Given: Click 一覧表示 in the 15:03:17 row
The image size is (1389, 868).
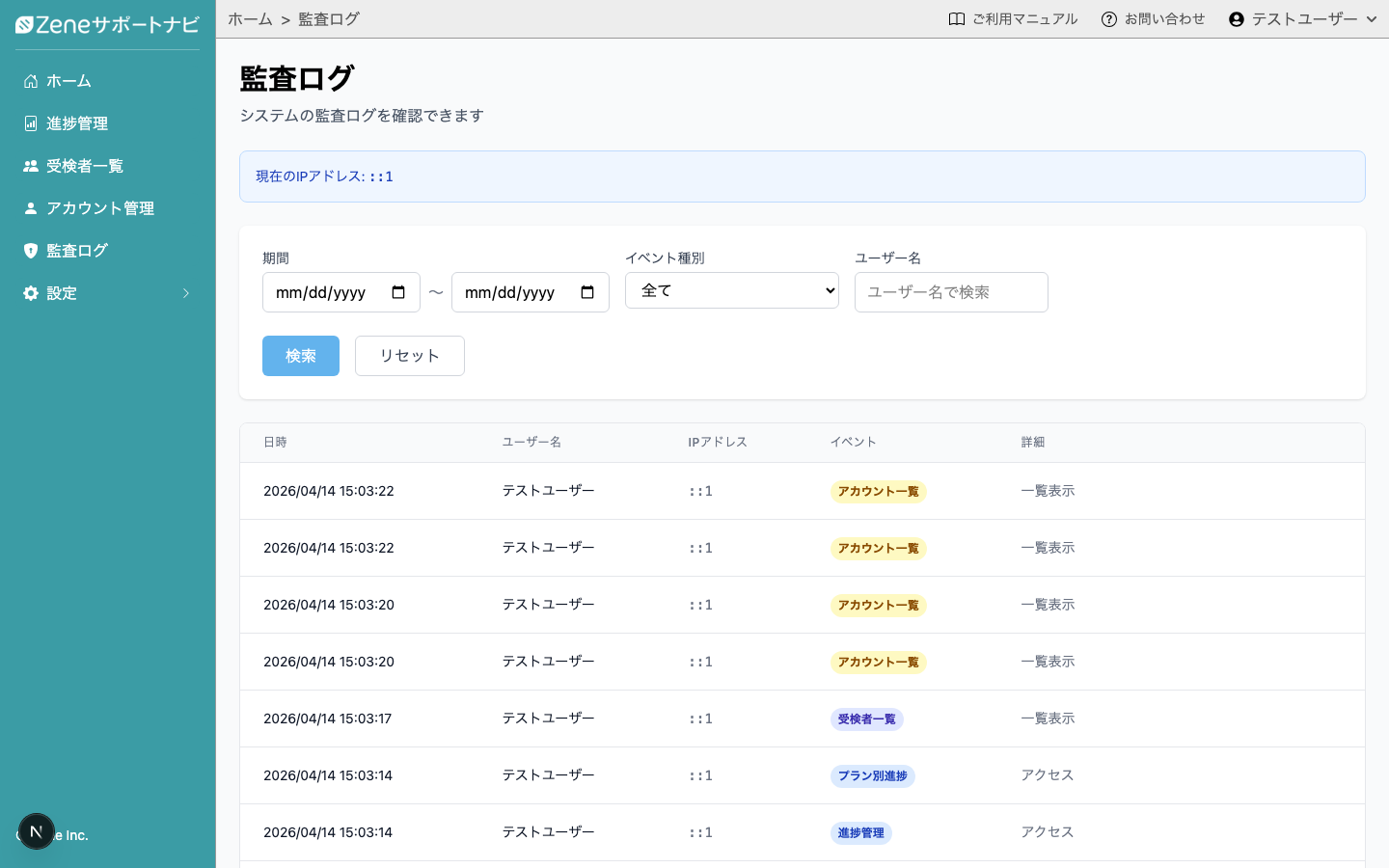Looking at the screenshot, I should 1048,719.
